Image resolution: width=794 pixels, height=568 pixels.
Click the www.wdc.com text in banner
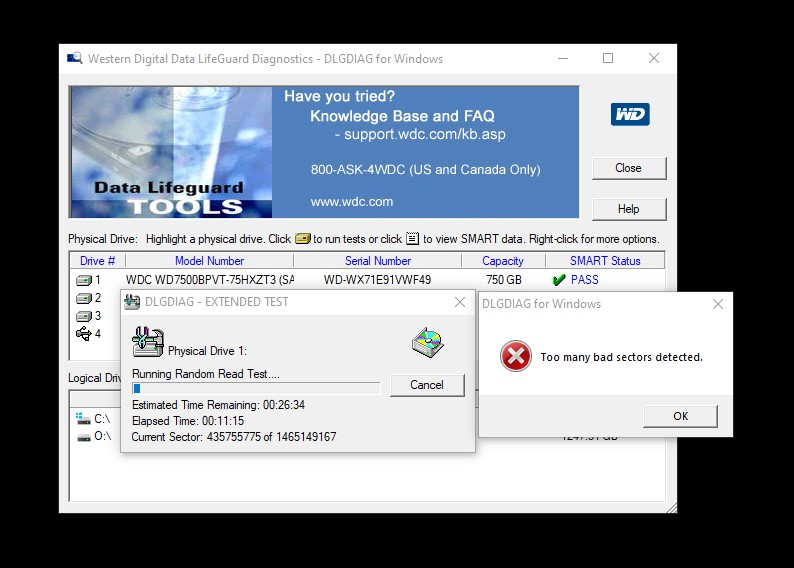352,201
